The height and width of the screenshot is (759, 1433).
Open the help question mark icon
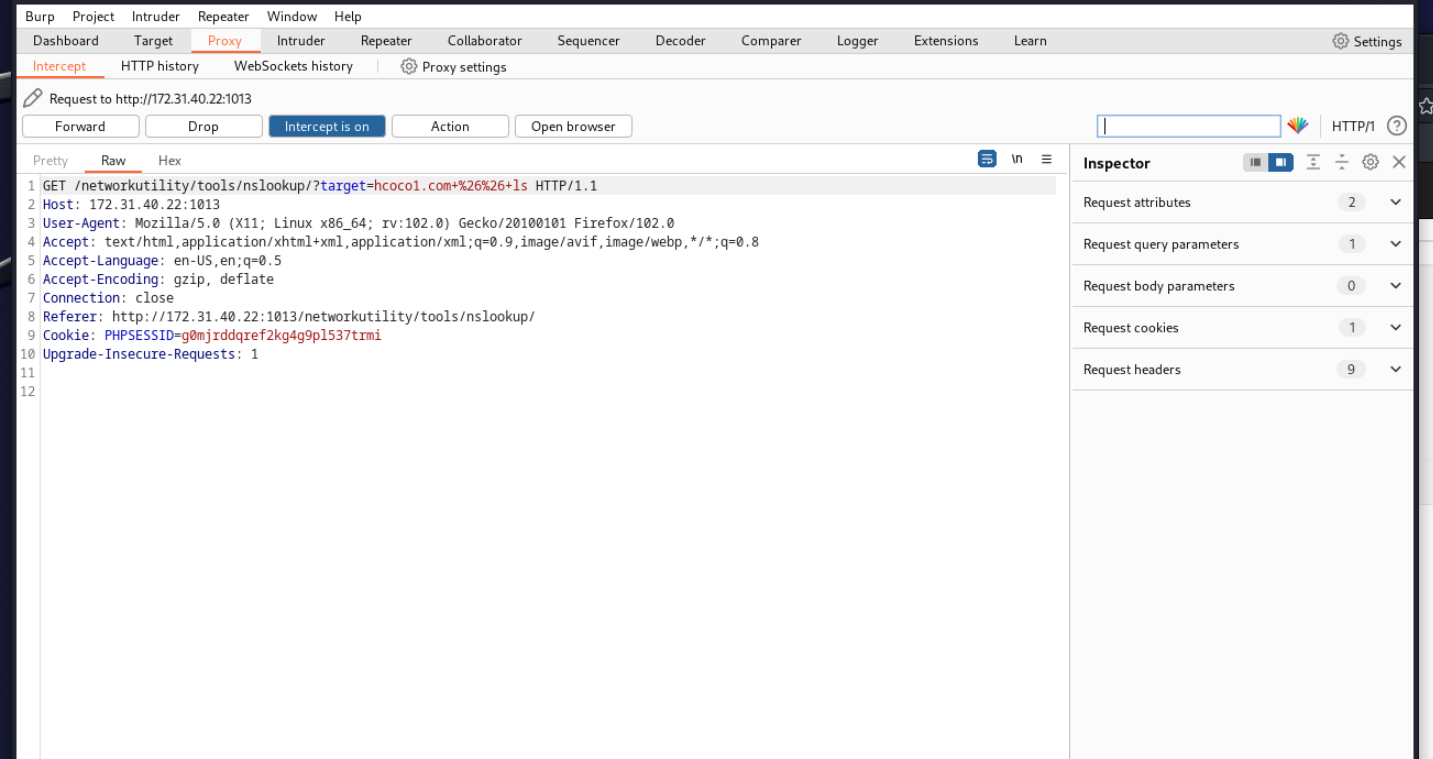[1397, 126]
